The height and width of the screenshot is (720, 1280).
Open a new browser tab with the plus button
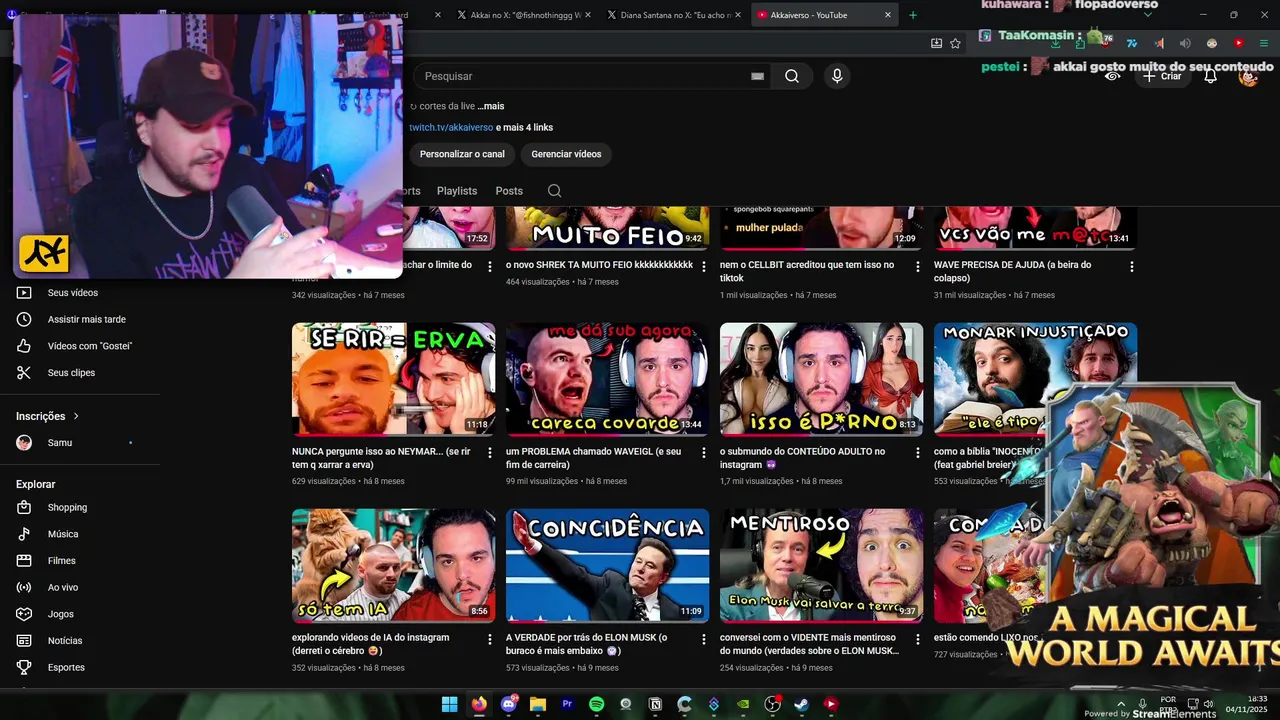tap(912, 15)
